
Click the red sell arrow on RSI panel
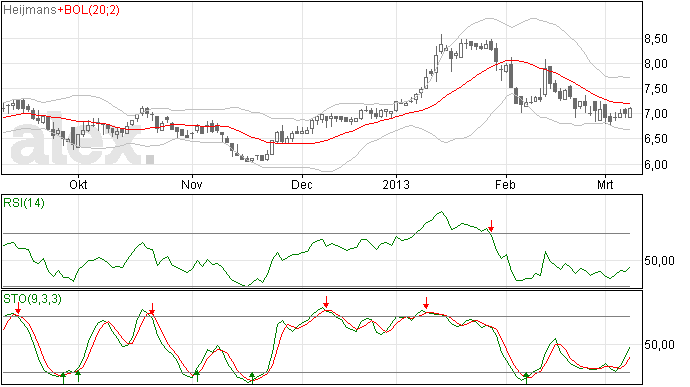click(x=492, y=226)
